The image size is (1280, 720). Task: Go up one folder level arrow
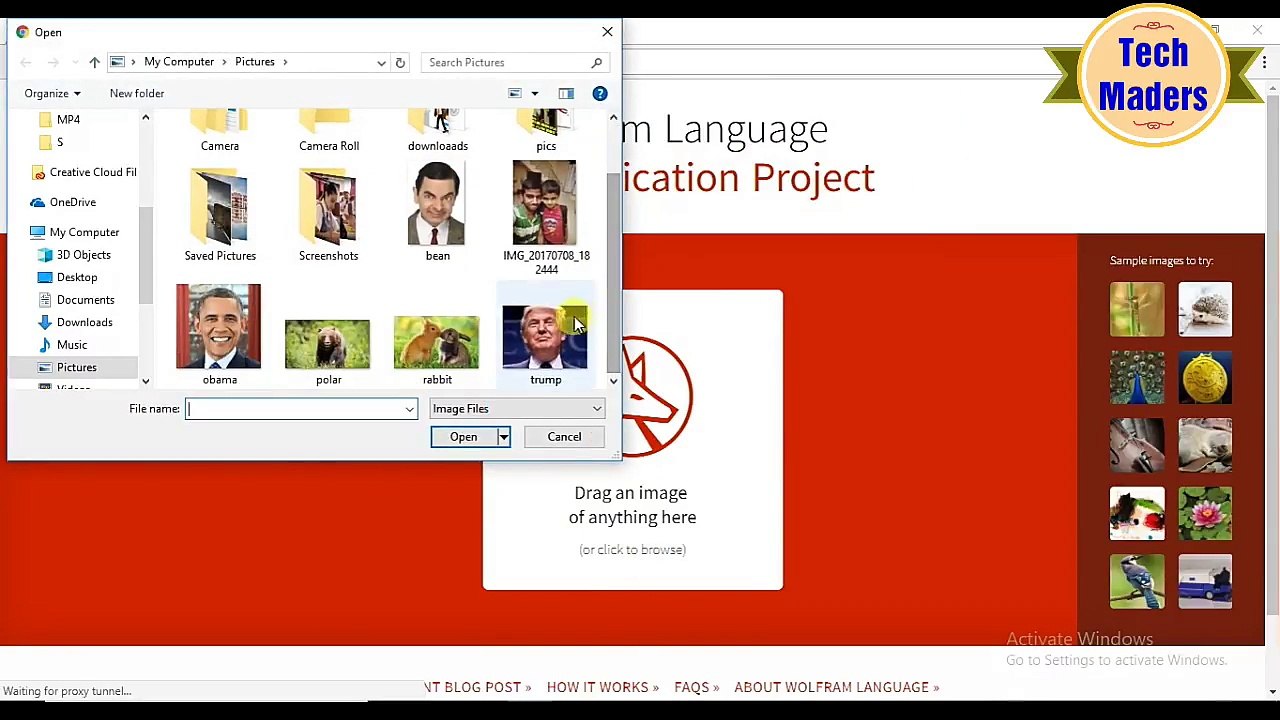click(94, 62)
